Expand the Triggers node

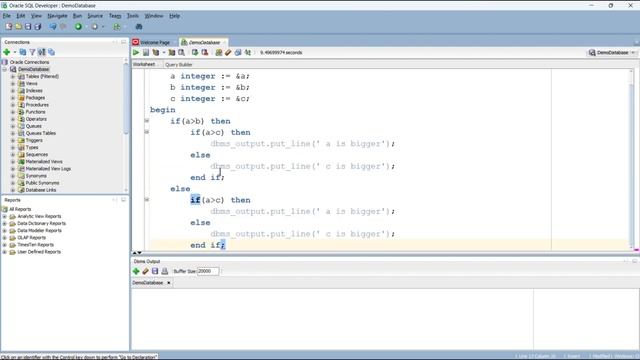13,140
